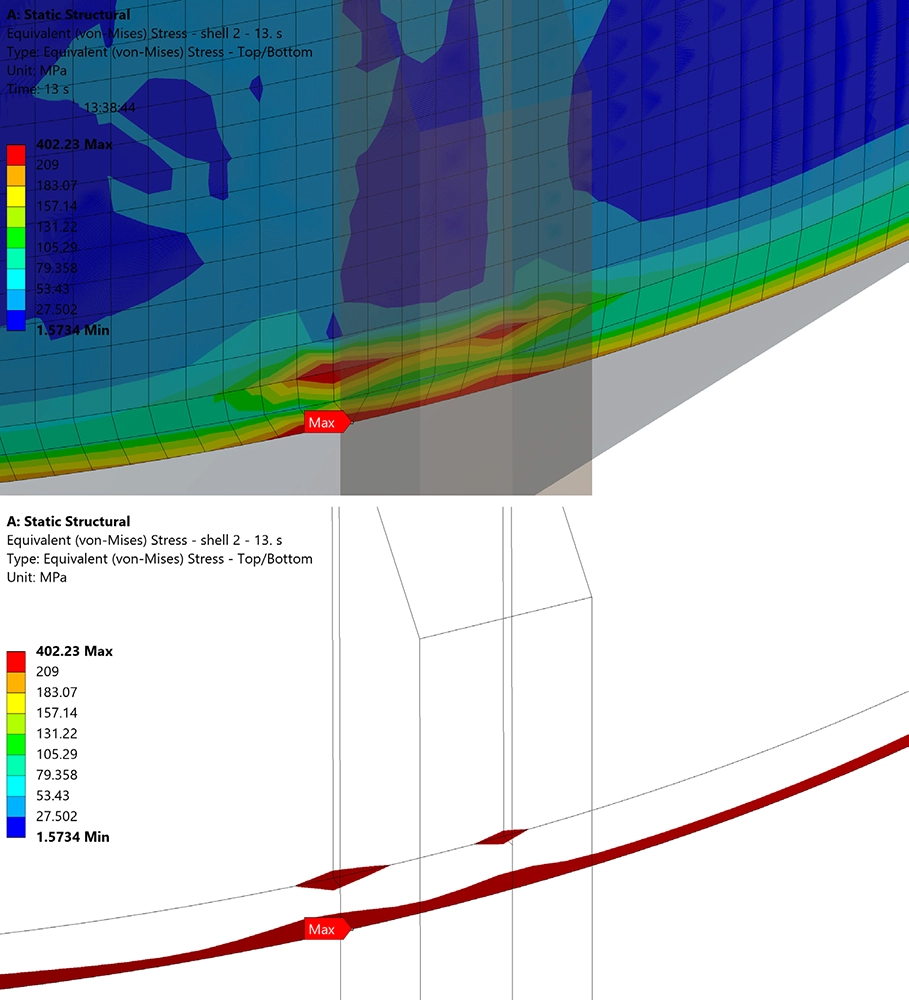The image size is (909, 1000).
Task: Click the Max flag in the wireframe view
Action: (x=324, y=928)
